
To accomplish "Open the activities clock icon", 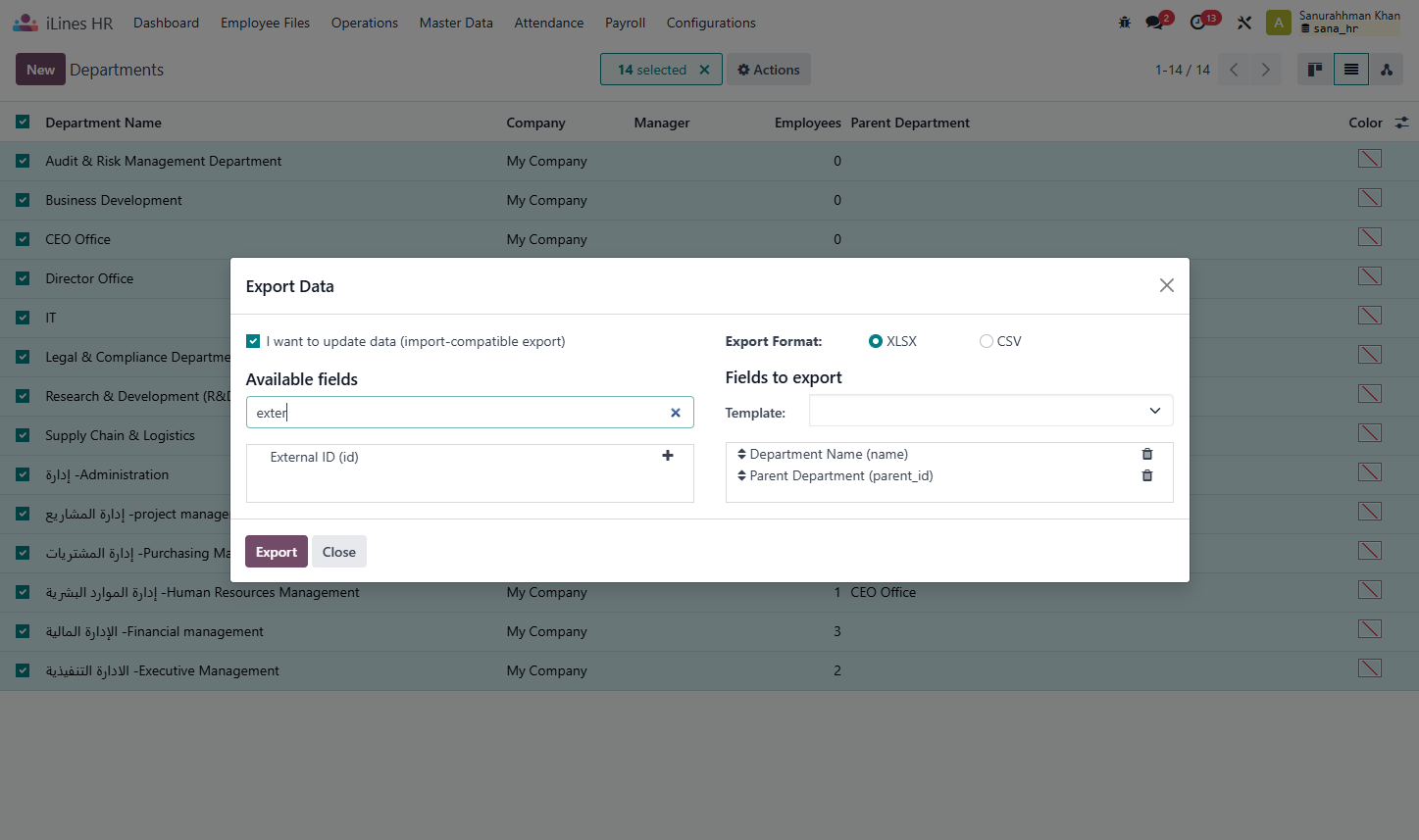I will coord(1198,23).
